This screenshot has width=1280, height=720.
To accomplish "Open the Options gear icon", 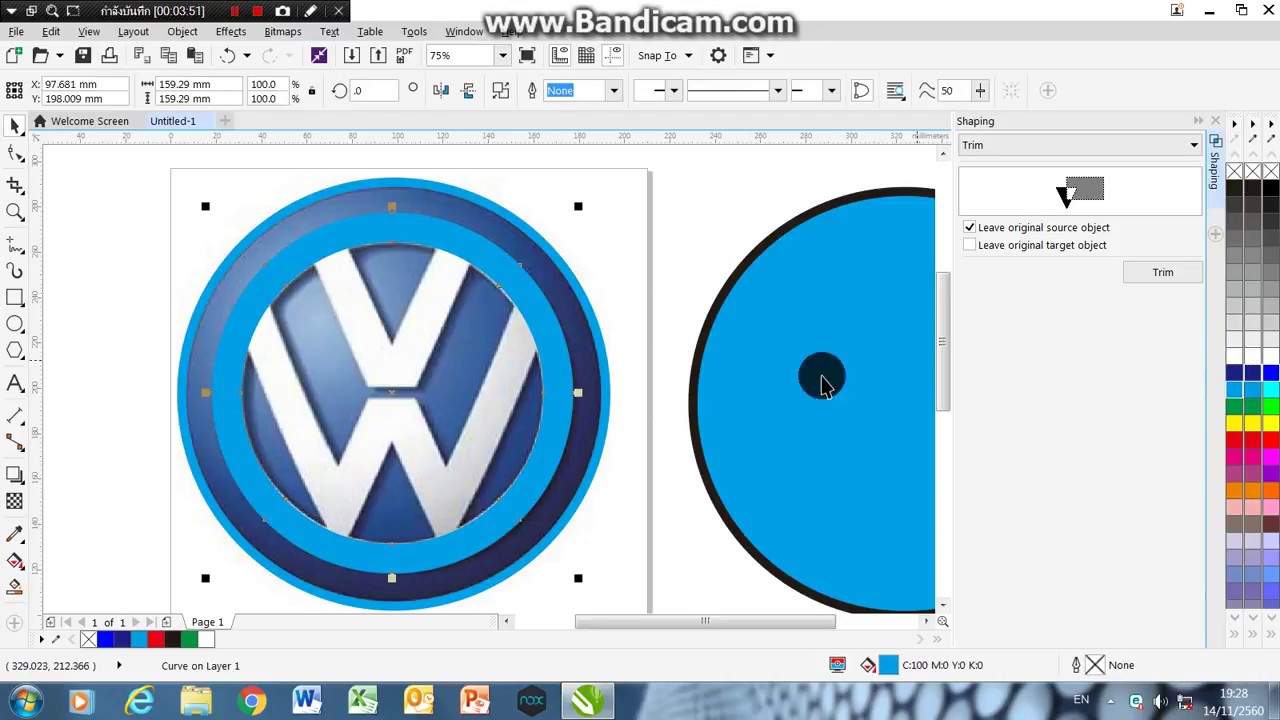I will click(718, 56).
